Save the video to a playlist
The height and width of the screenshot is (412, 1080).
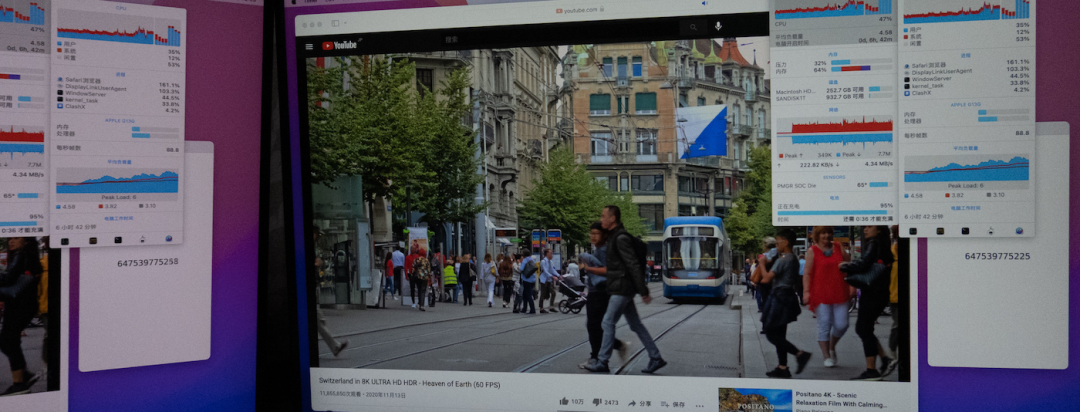tap(673, 404)
